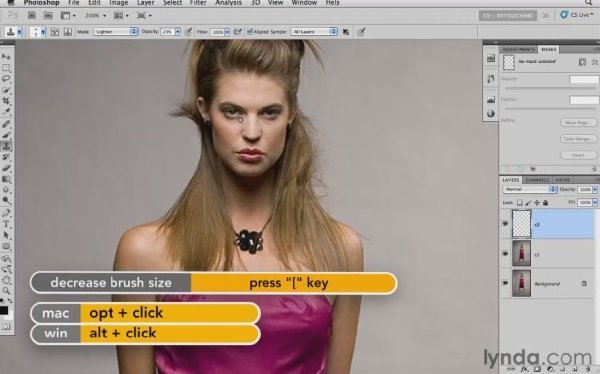Toggle ignore adjustment layers when cloning

pyautogui.click(x=346, y=32)
